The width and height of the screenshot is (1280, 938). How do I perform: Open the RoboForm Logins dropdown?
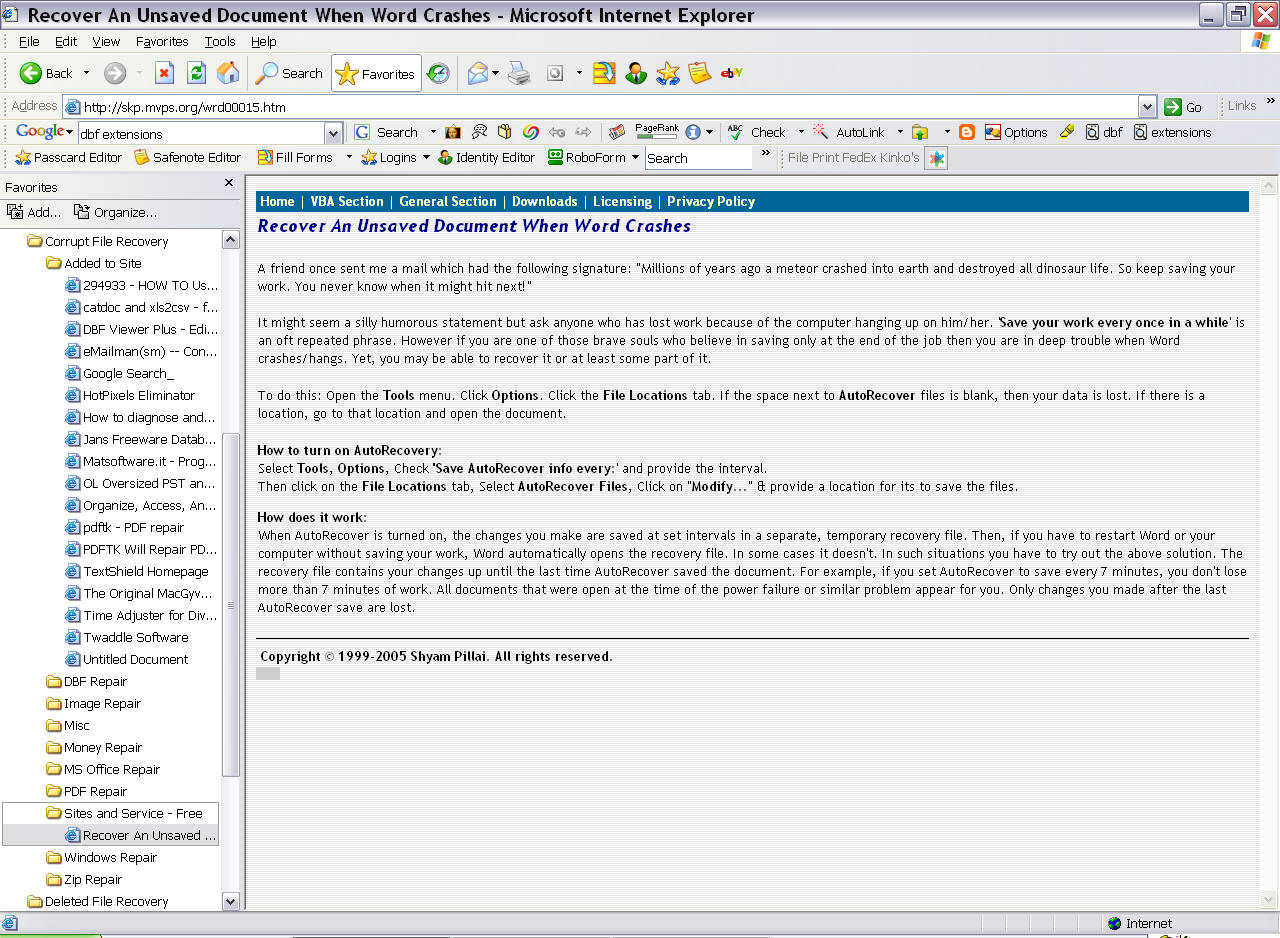click(x=426, y=158)
